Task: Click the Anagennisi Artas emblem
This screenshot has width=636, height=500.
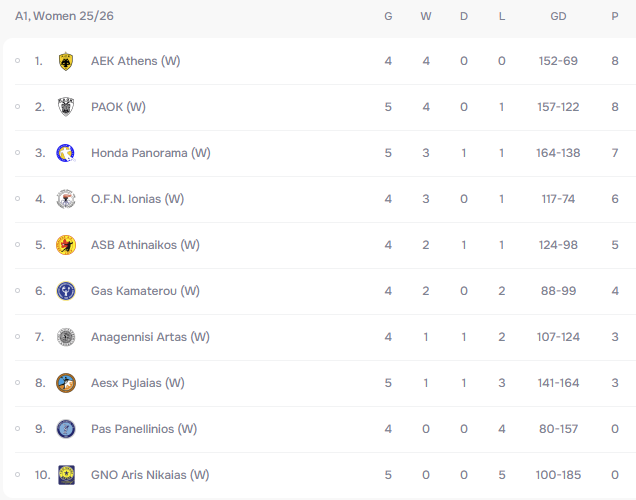Action: tap(66, 337)
